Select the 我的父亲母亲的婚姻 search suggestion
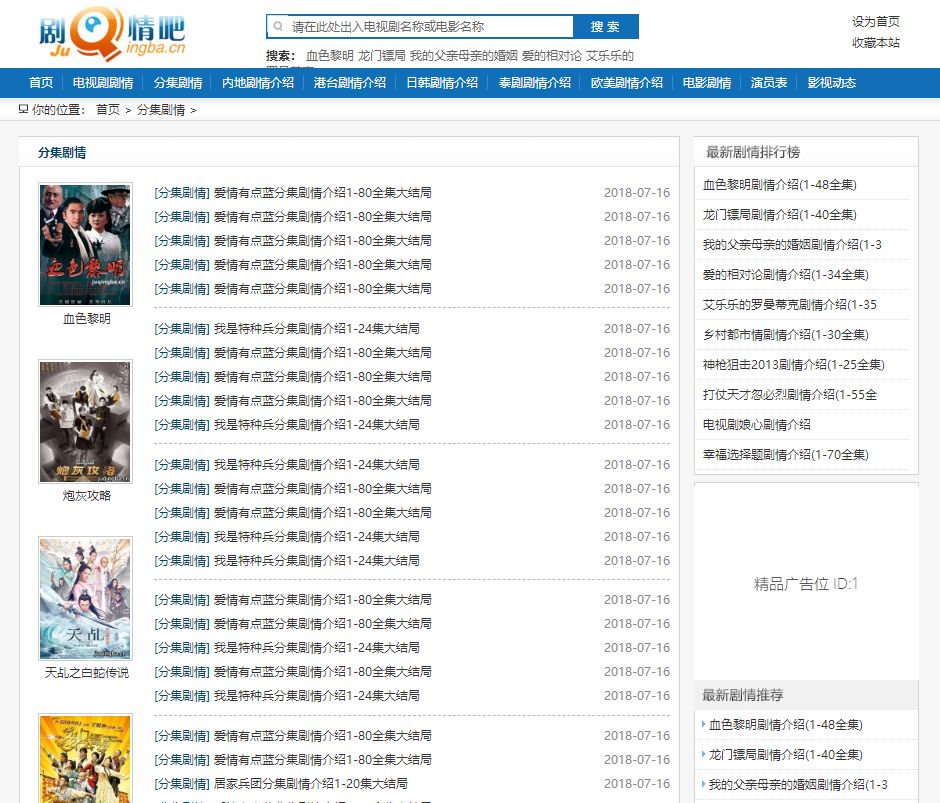 (x=464, y=56)
